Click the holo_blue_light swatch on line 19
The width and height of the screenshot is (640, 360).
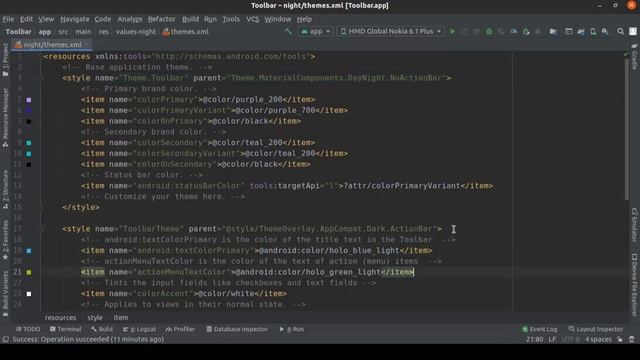click(29, 251)
